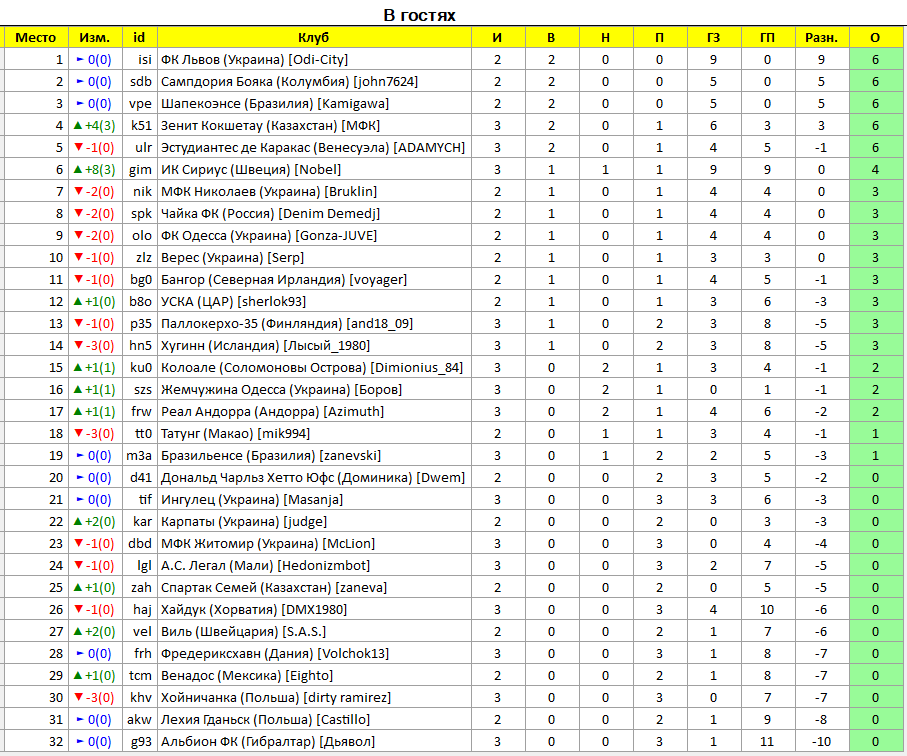The height and width of the screenshot is (756, 907).
Task: Select club 'Виль (Швейцария) [S.A.S.]'
Action: click(x=244, y=631)
